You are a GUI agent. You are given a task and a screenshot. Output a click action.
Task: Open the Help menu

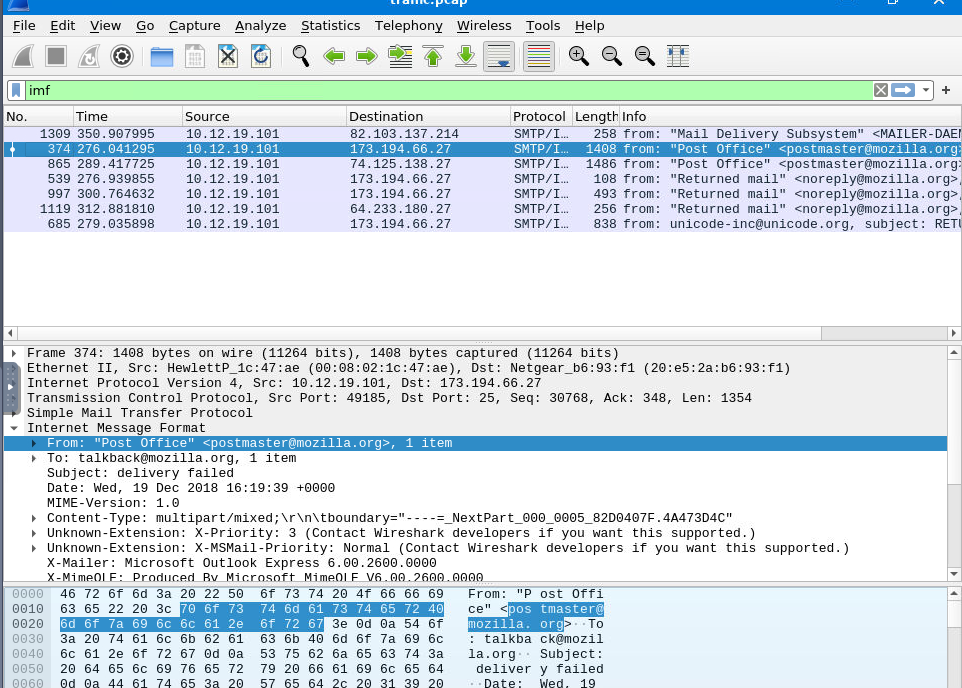(590, 26)
